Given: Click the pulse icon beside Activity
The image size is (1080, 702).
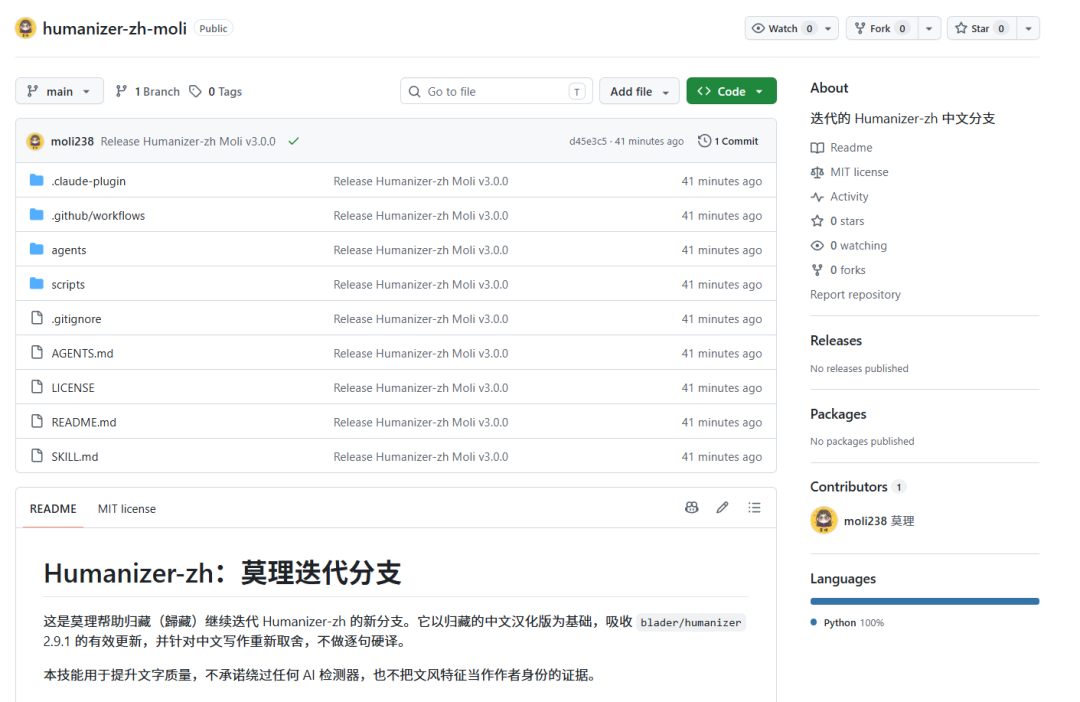Looking at the screenshot, I should coord(817,197).
